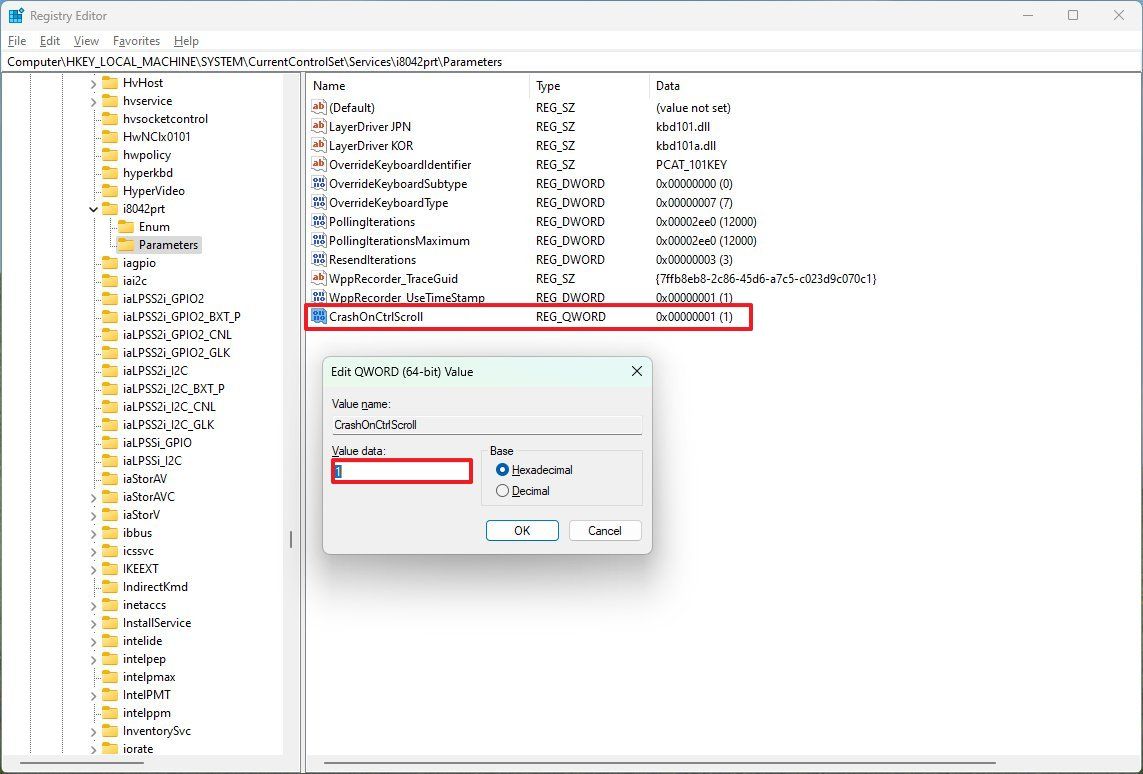The height and width of the screenshot is (774, 1143).
Task: Cancel the Edit QWORD dialog
Action: [x=605, y=531]
